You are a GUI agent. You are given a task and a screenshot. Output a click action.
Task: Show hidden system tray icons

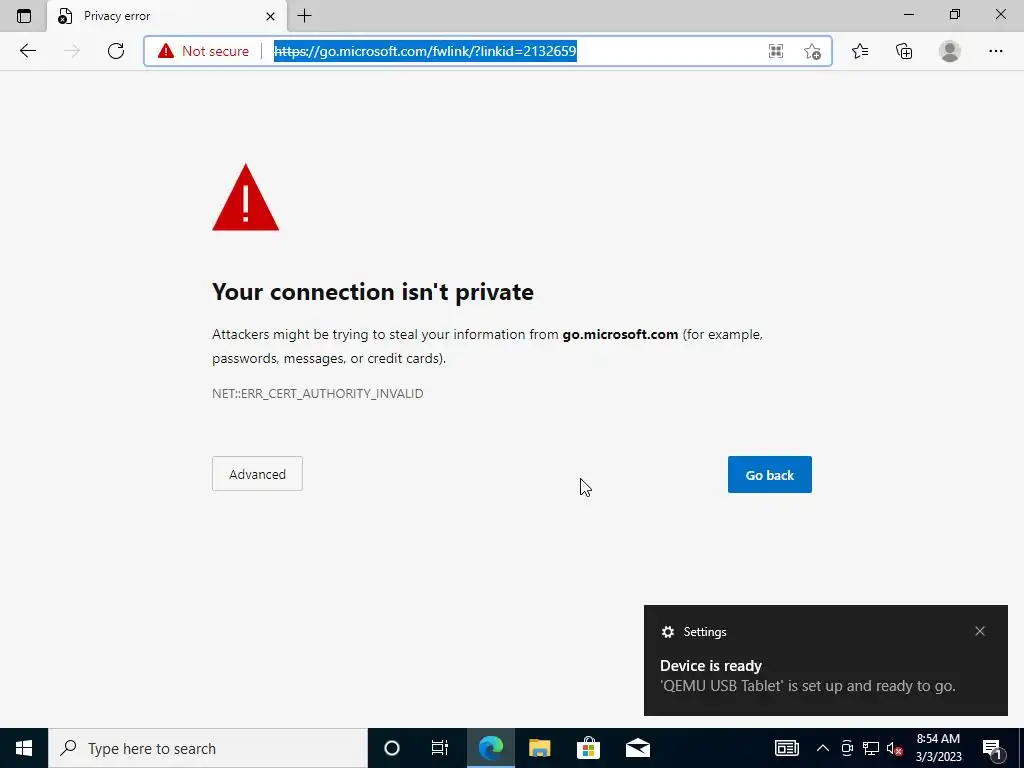point(823,748)
